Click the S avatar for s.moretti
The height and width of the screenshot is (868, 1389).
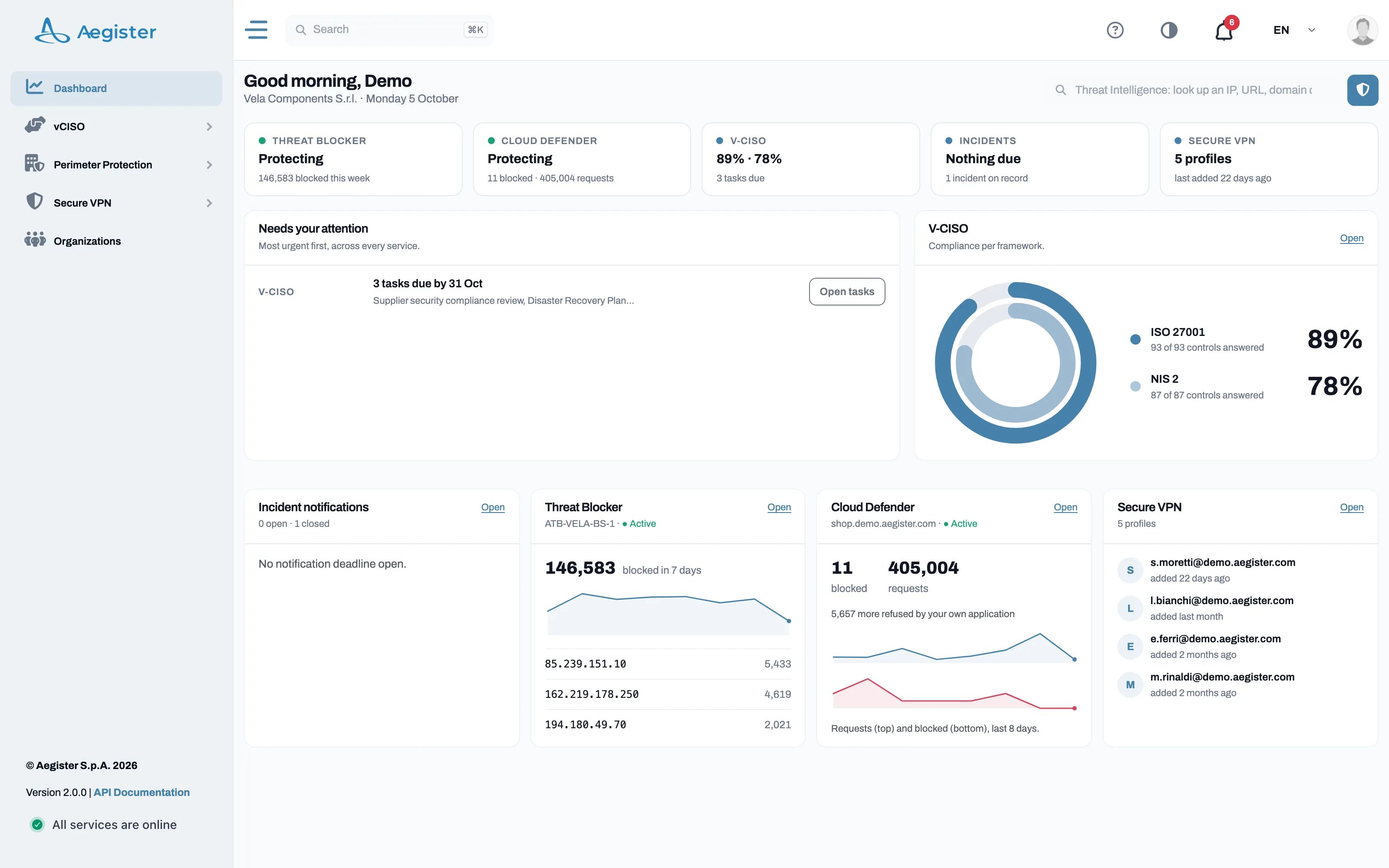[x=1129, y=570]
